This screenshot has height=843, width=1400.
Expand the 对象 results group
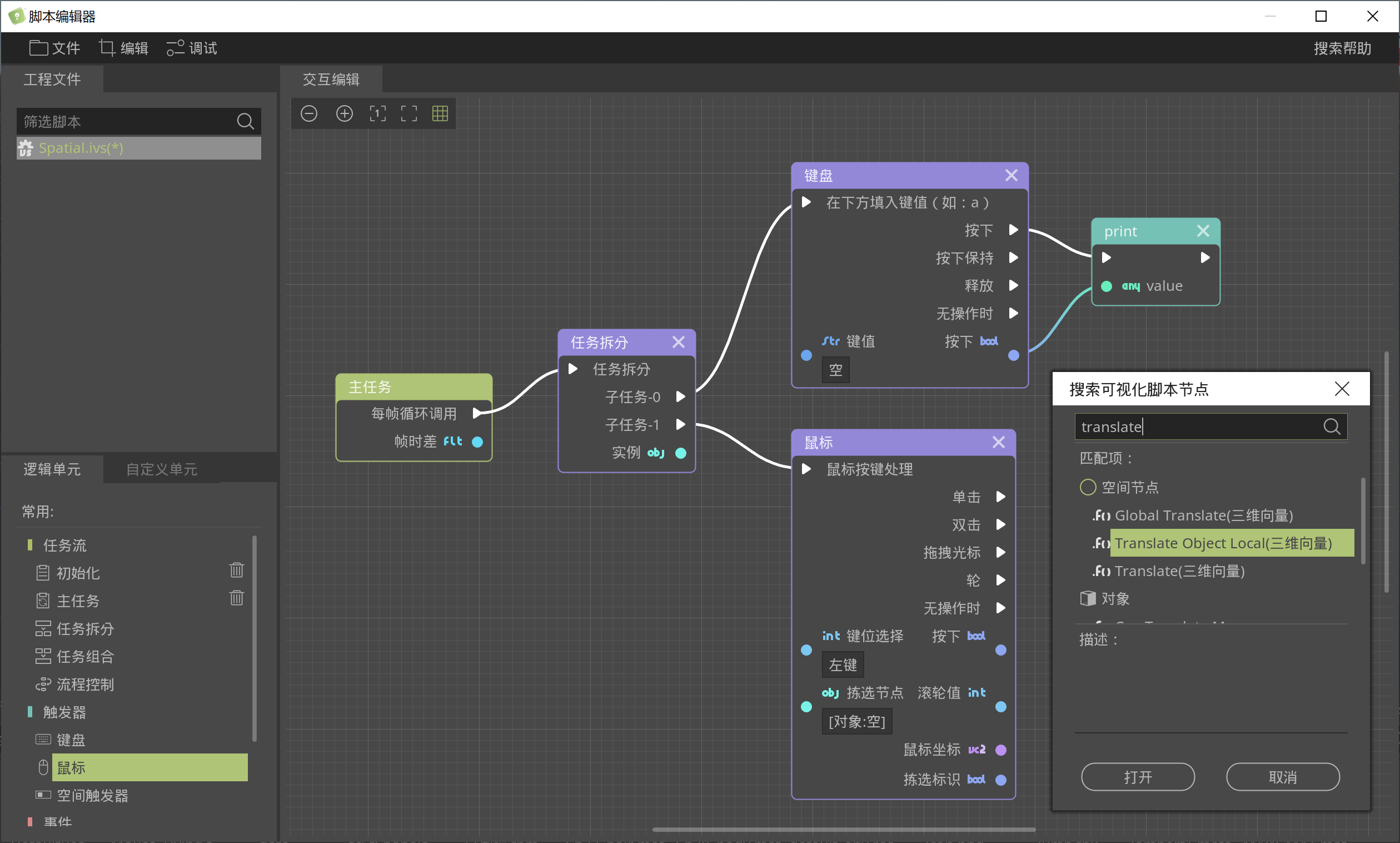pyautogui.click(x=1105, y=599)
